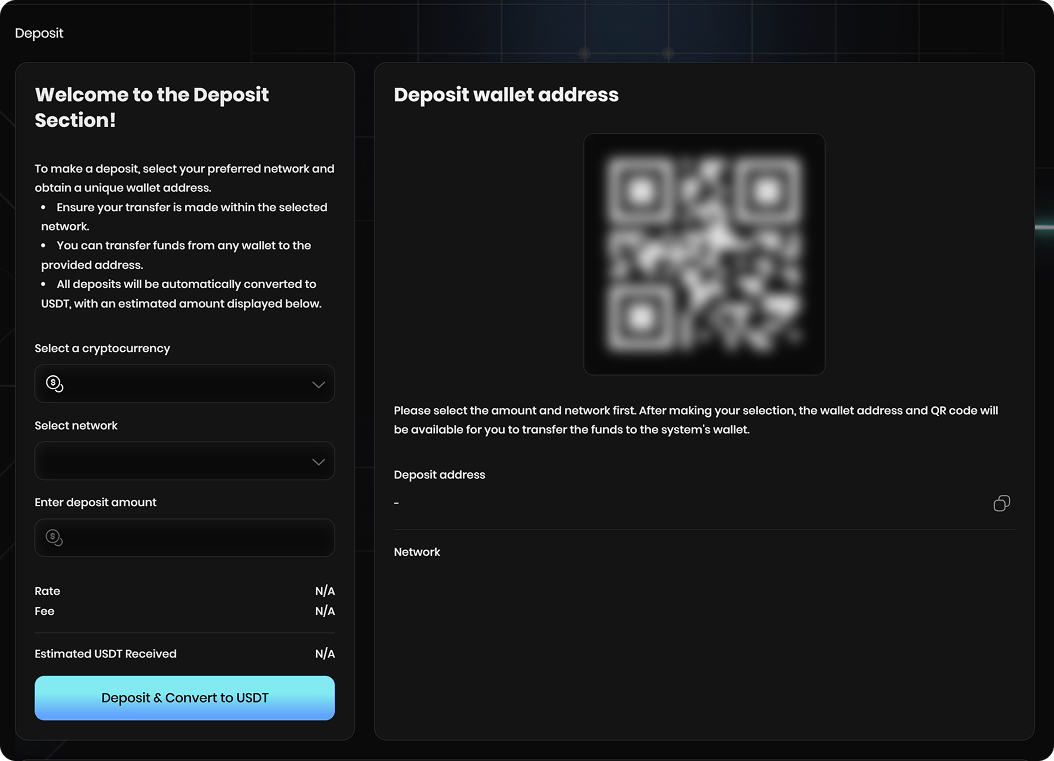Click the Select a cryptocurrency label
Image resolution: width=1054 pixels, height=761 pixels.
tap(102, 348)
